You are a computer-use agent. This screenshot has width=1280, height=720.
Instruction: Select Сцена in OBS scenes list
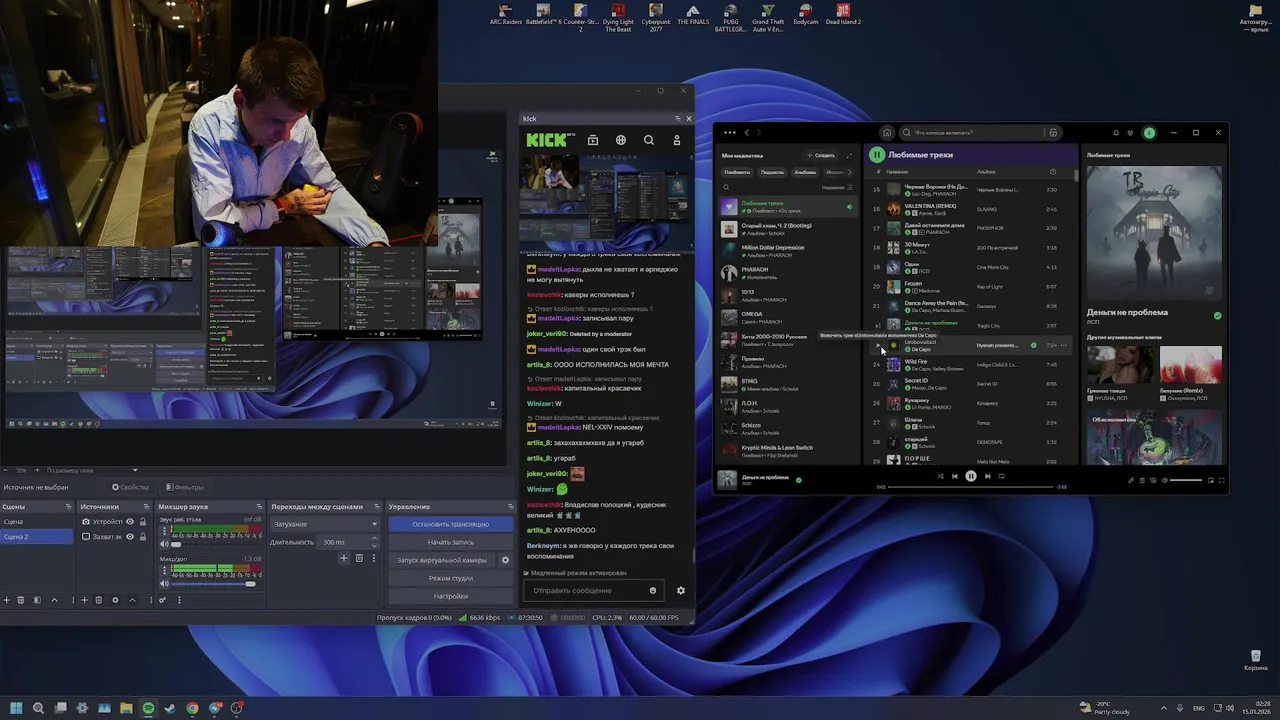coord(37,521)
